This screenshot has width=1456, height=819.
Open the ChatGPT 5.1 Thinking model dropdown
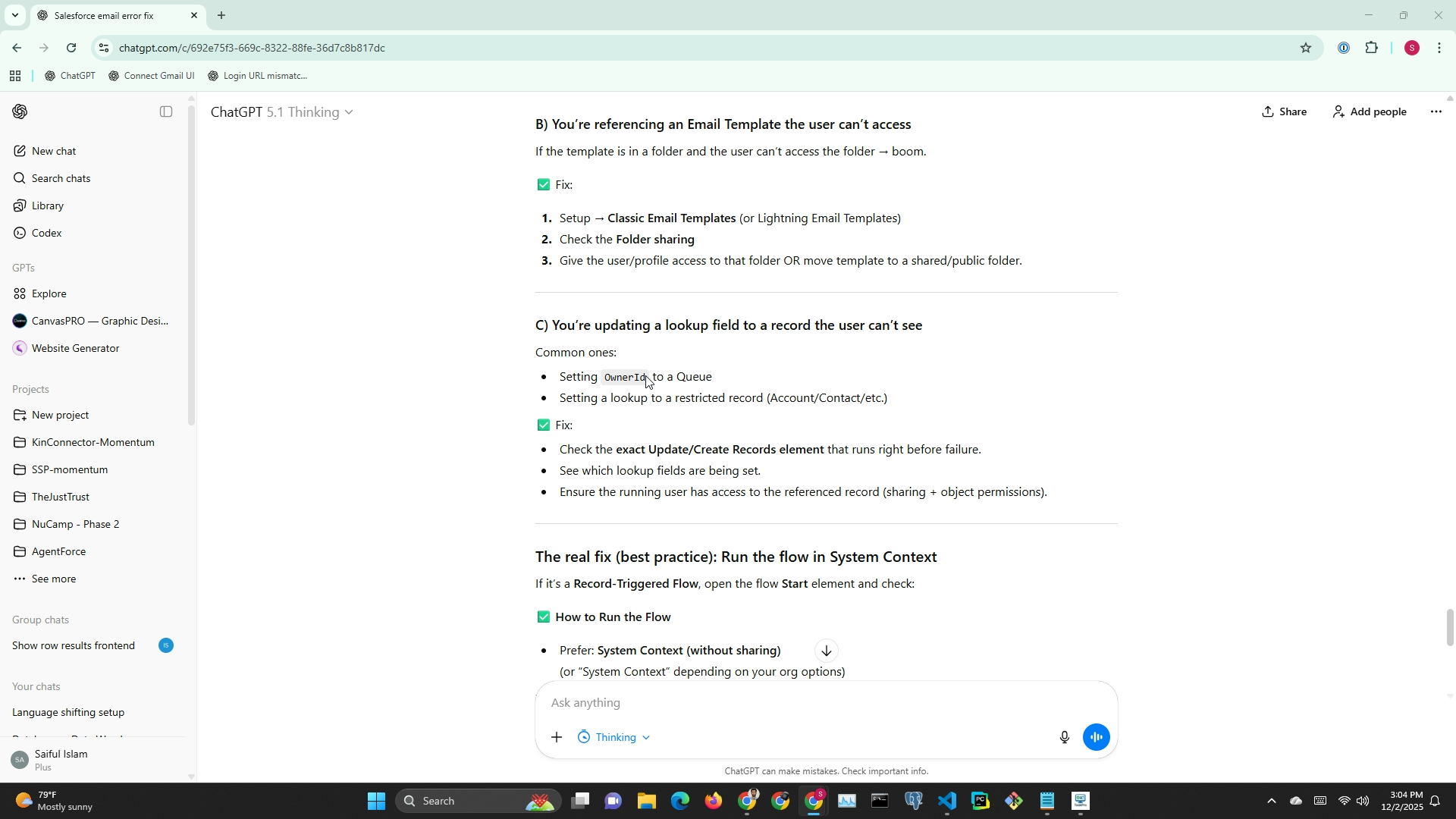point(282,112)
